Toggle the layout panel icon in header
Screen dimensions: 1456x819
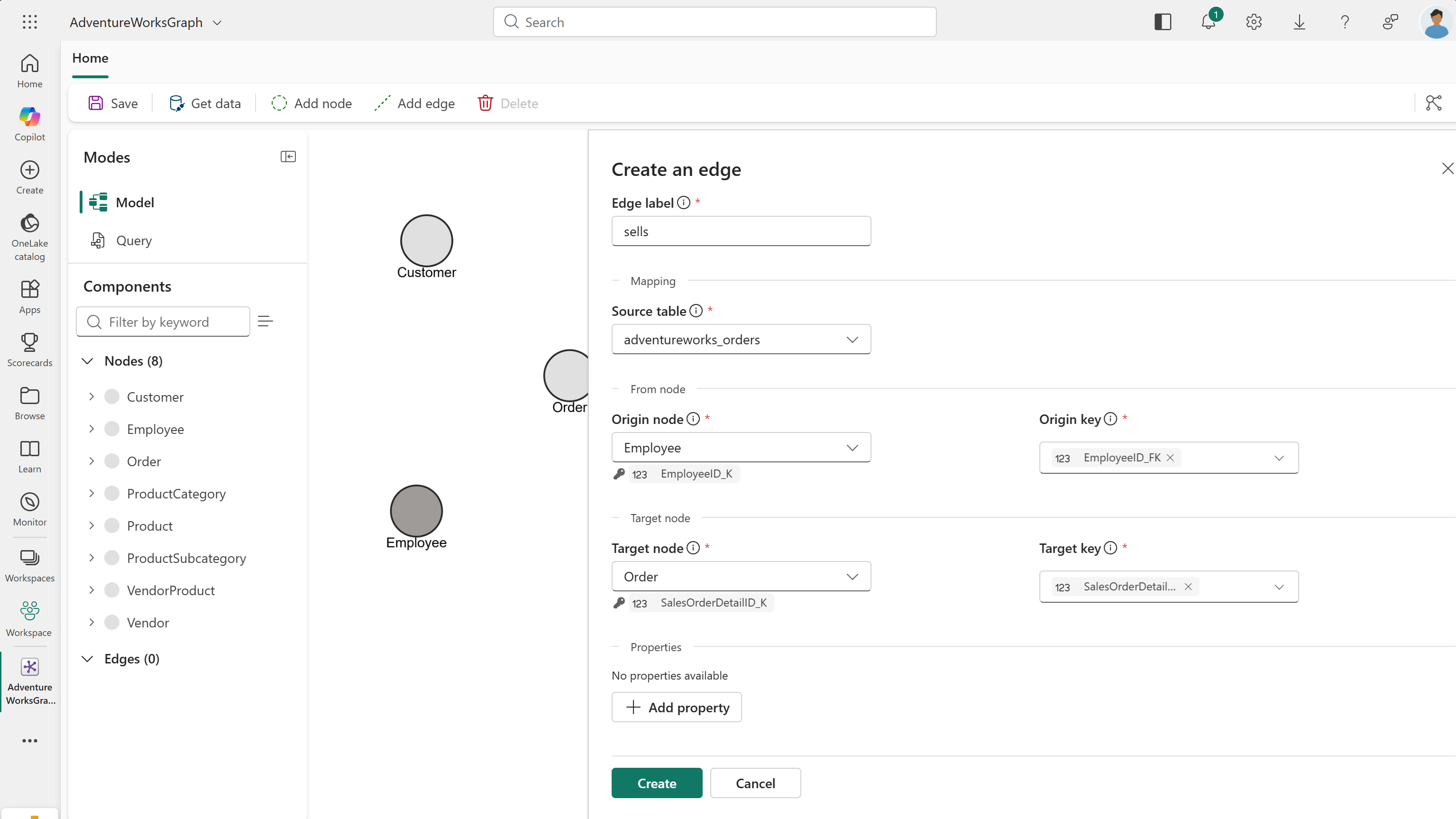[x=1163, y=22]
